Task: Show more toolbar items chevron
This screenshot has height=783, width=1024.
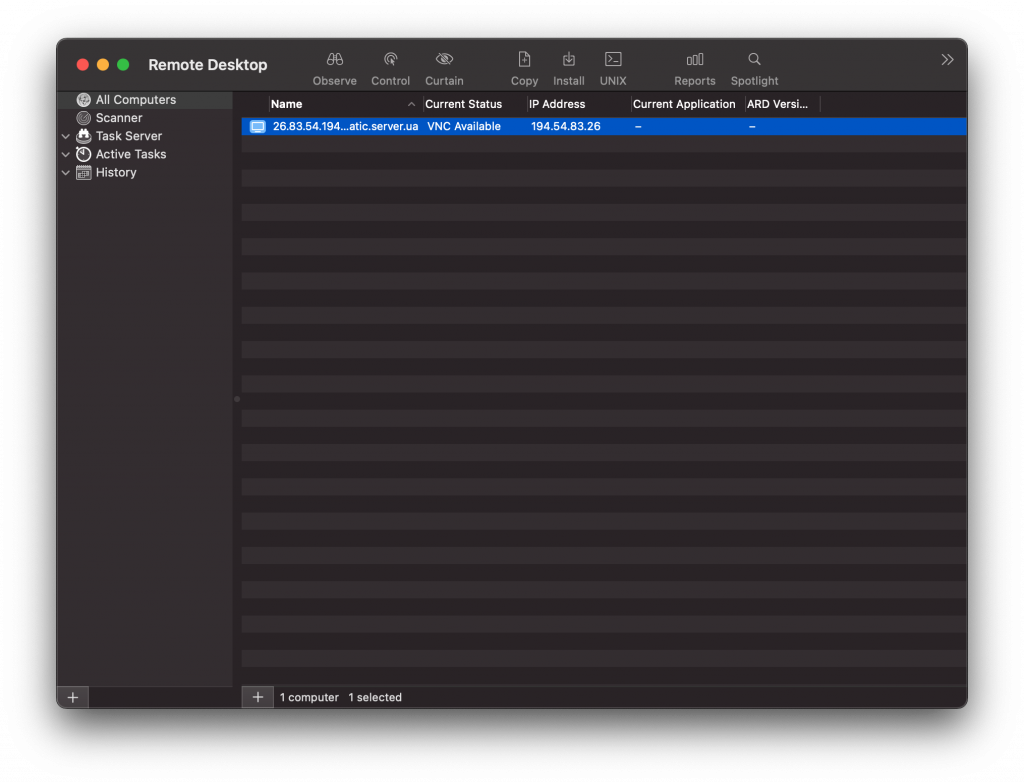Action: click(x=947, y=60)
